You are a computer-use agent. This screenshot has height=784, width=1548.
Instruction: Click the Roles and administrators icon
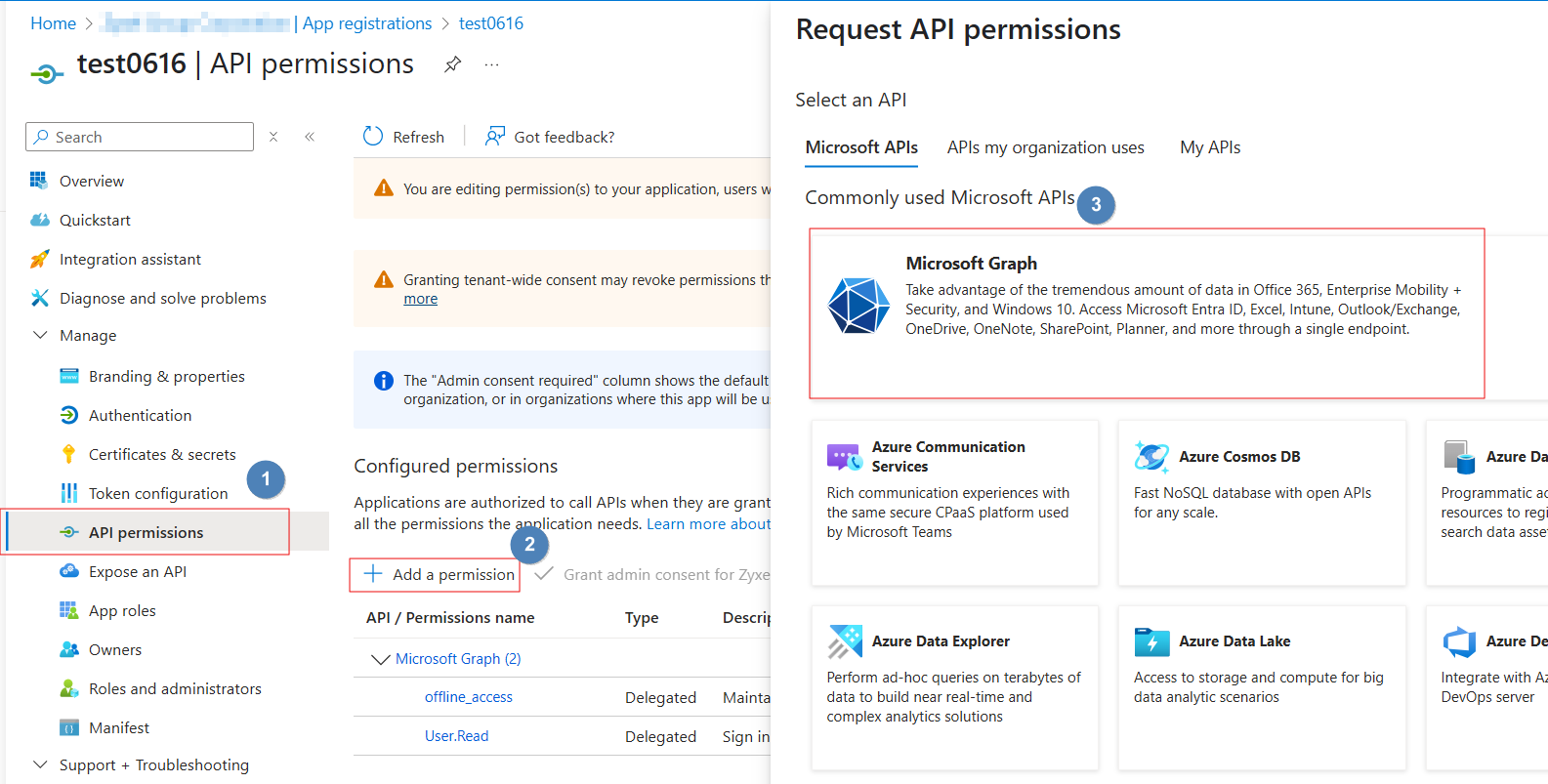point(68,688)
